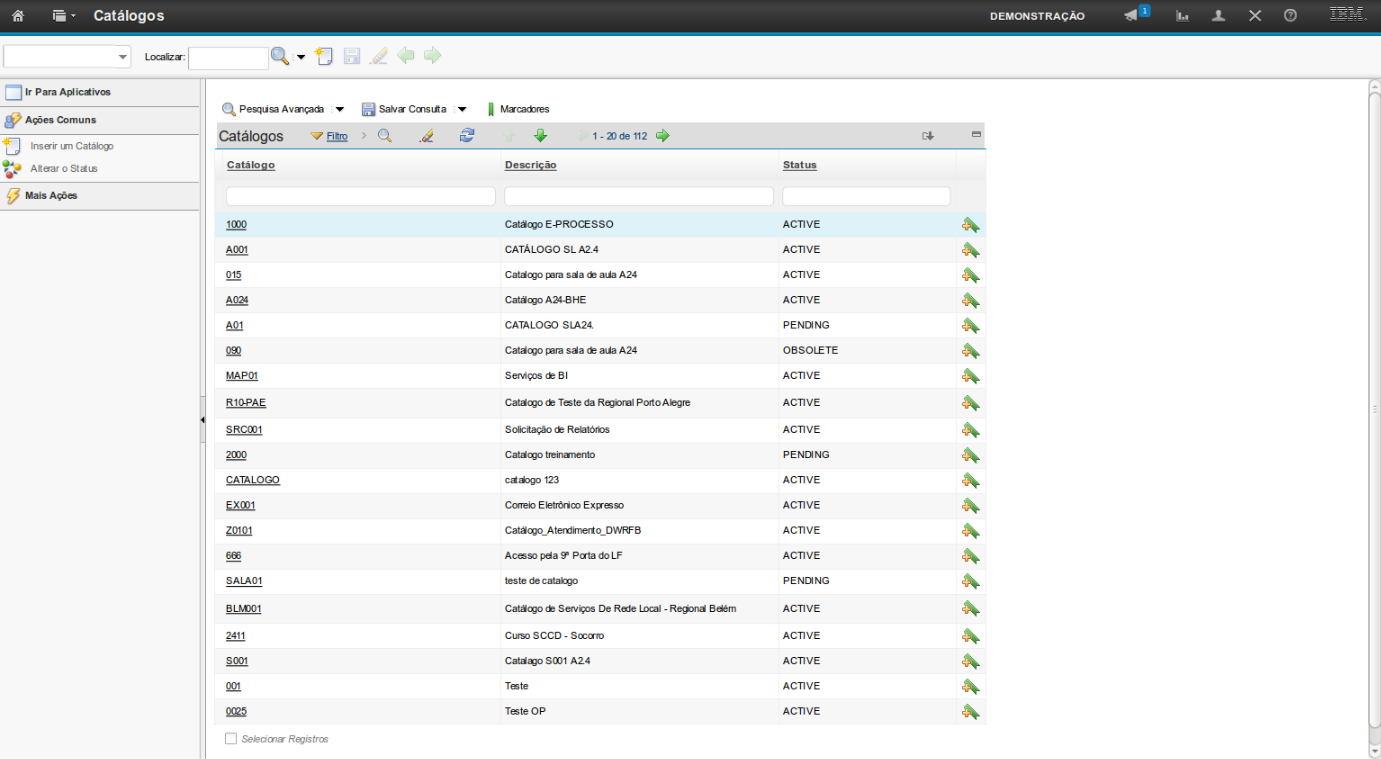Collapse the Catálogos table with the minimize toggle
Image resolution: width=1381 pixels, height=759 pixels.
click(x=976, y=135)
